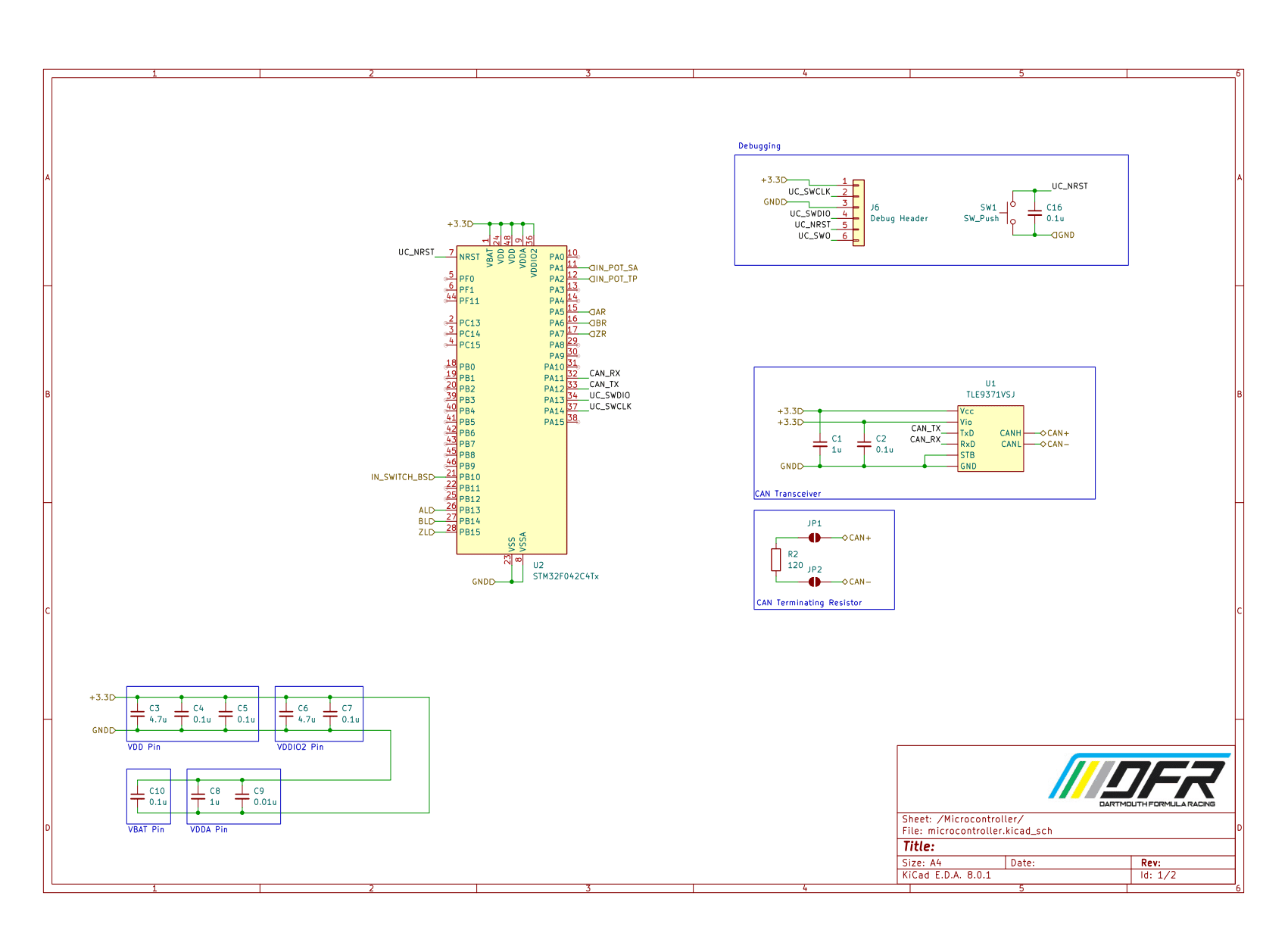Click the C2 0.1u capacitor near transceiver
Screen dimensions: 1288x952
(864, 444)
